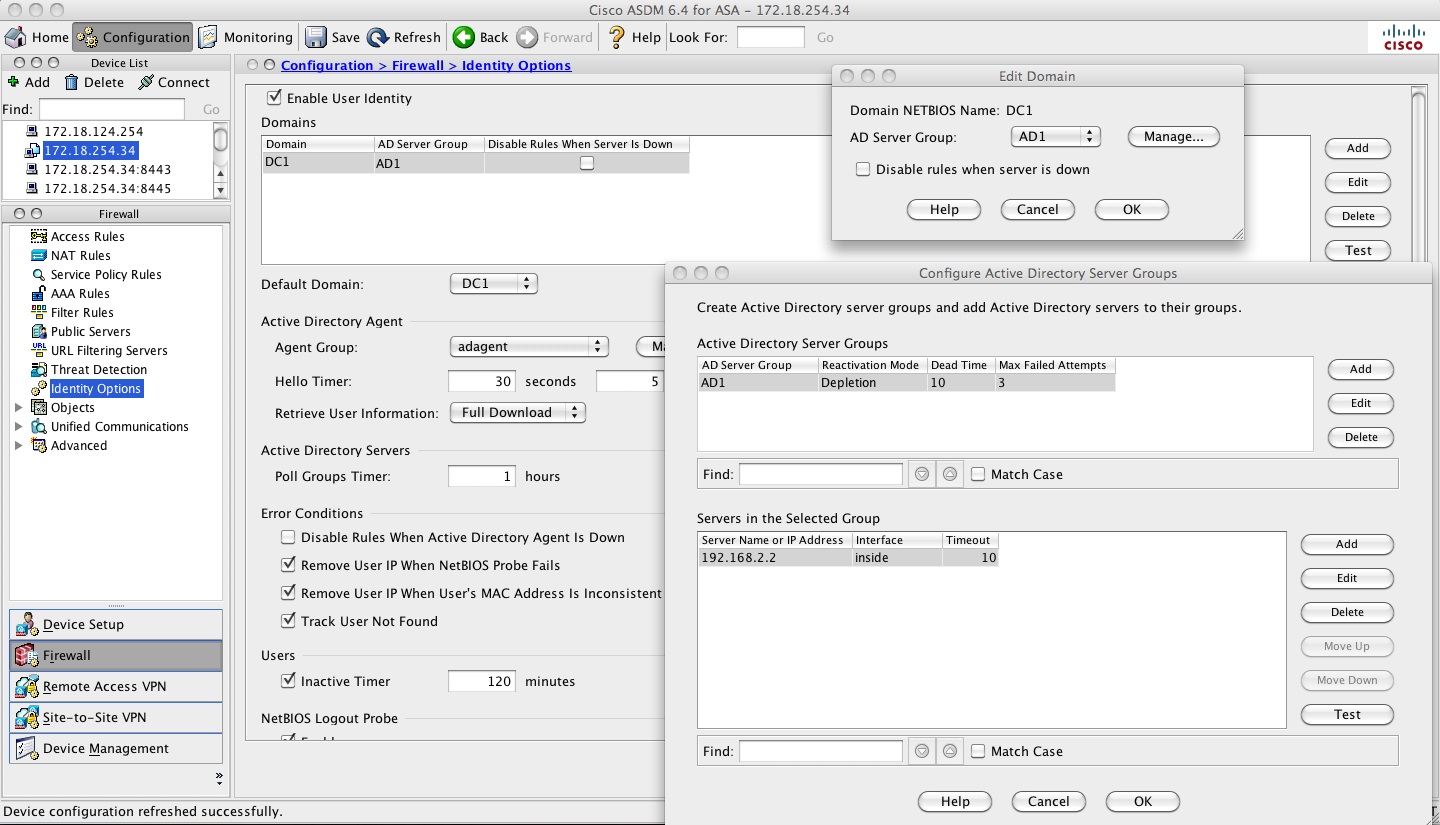
Task: Find previous in server groups list
Action: pyautogui.click(x=950, y=475)
